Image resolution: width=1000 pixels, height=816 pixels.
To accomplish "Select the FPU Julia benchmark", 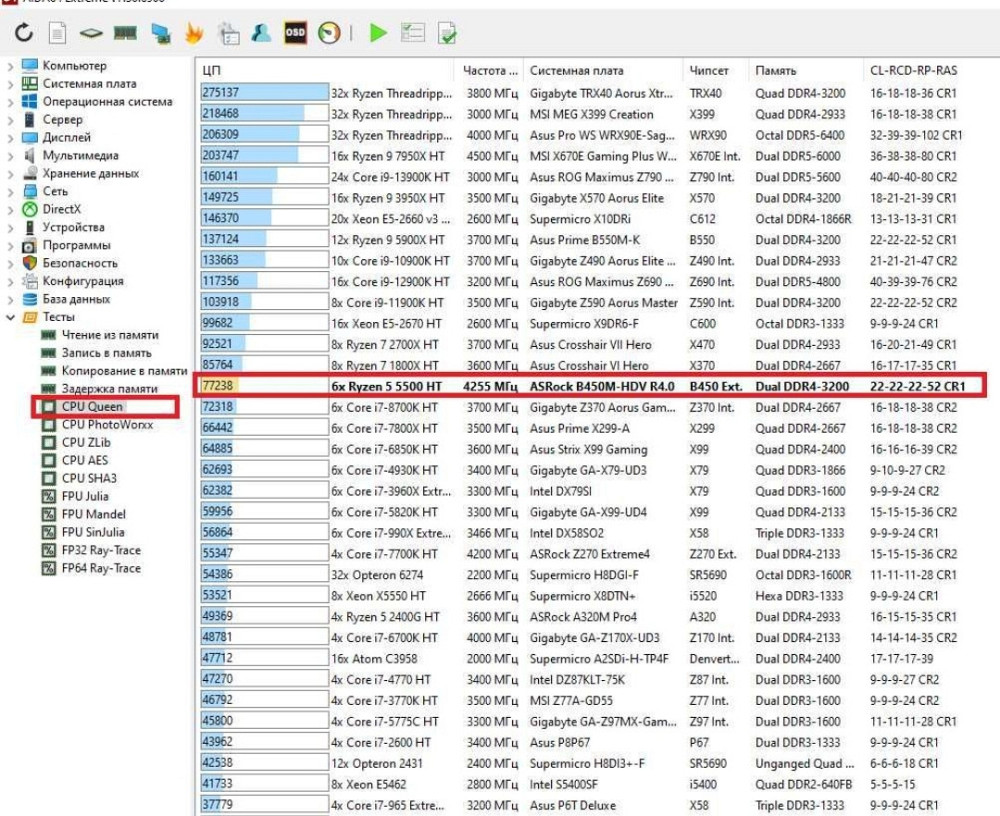I will pyautogui.click(x=85, y=496).
